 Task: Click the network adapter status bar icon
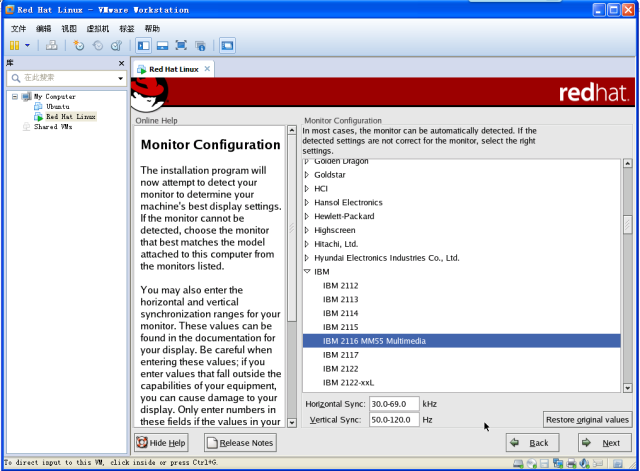[x=558, y=463]
